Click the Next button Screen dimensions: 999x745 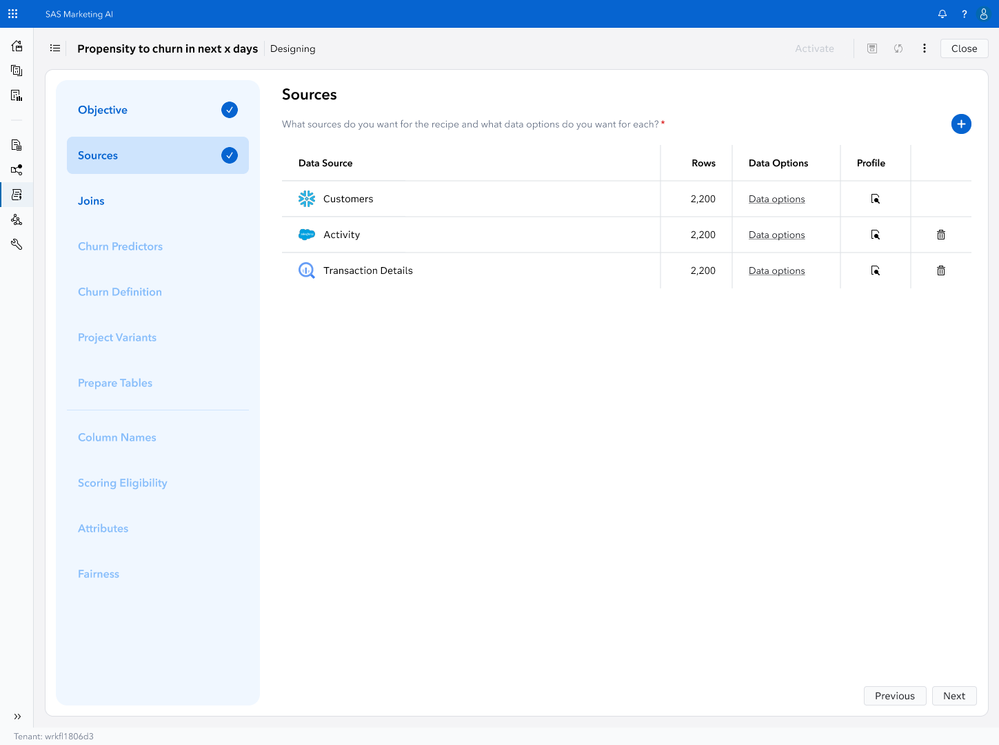[954, 696]
